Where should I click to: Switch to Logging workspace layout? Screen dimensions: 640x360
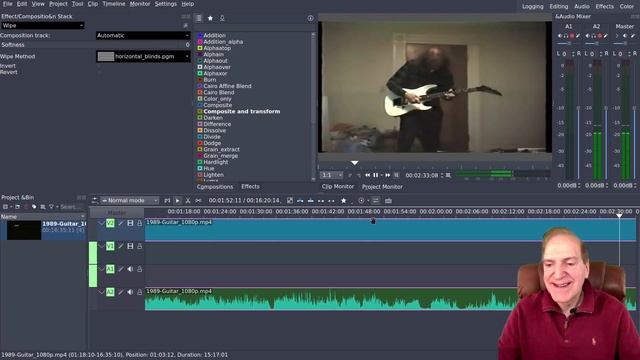tap(533, 6)
